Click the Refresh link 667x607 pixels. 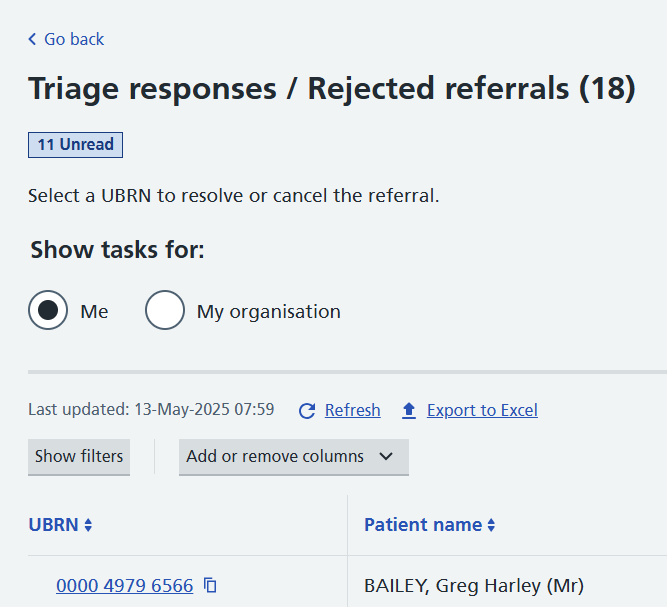(352, 410)
